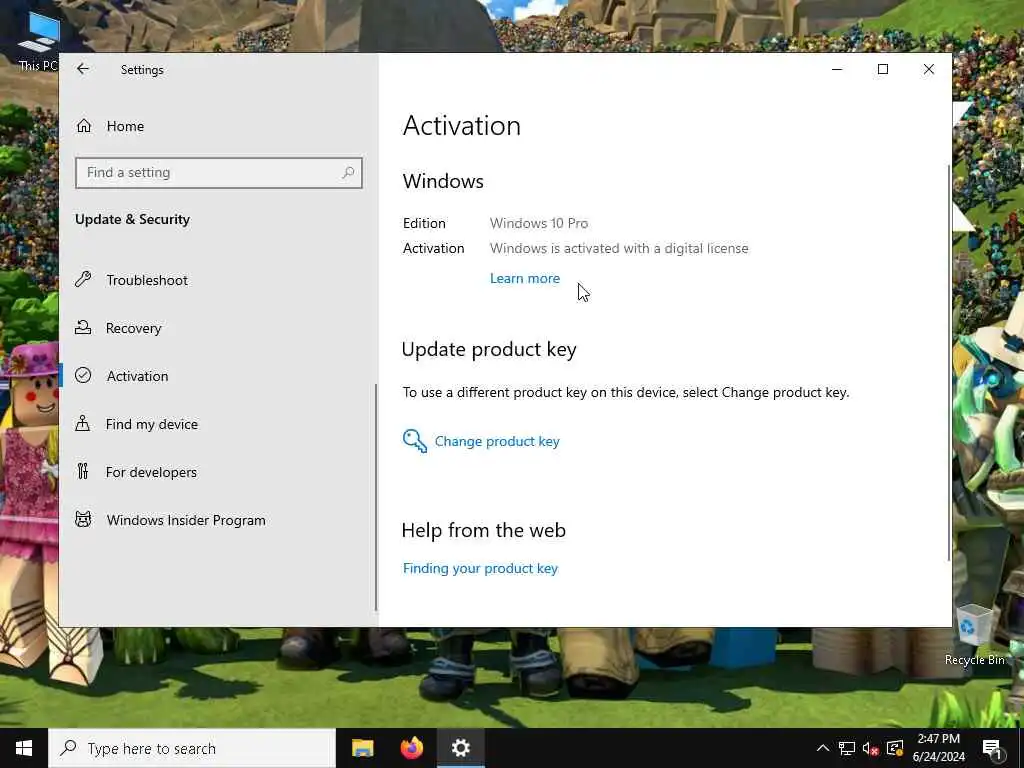Show hidden system tray icons
The width and height of the screenshot is (1024, 768).
click(823, 748)
